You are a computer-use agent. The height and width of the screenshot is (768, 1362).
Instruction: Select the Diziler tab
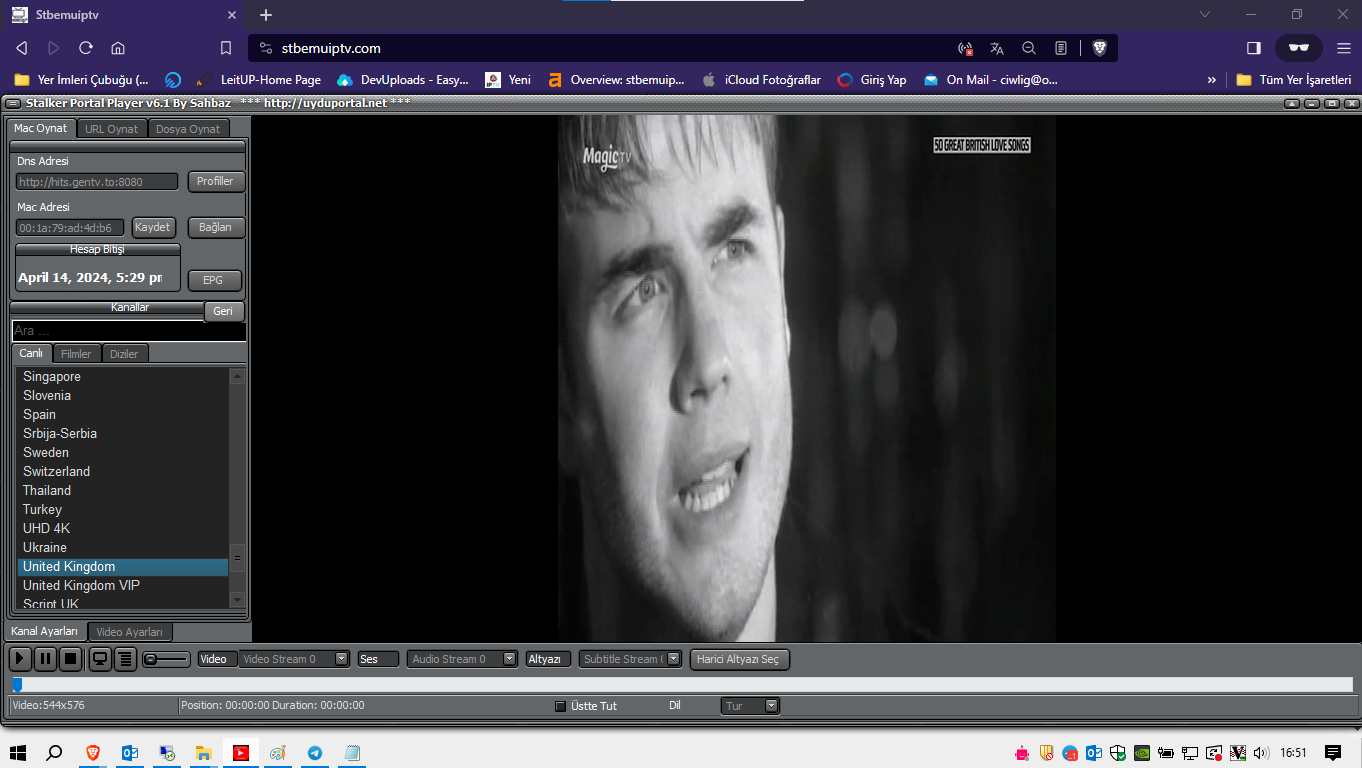[125, 354]
